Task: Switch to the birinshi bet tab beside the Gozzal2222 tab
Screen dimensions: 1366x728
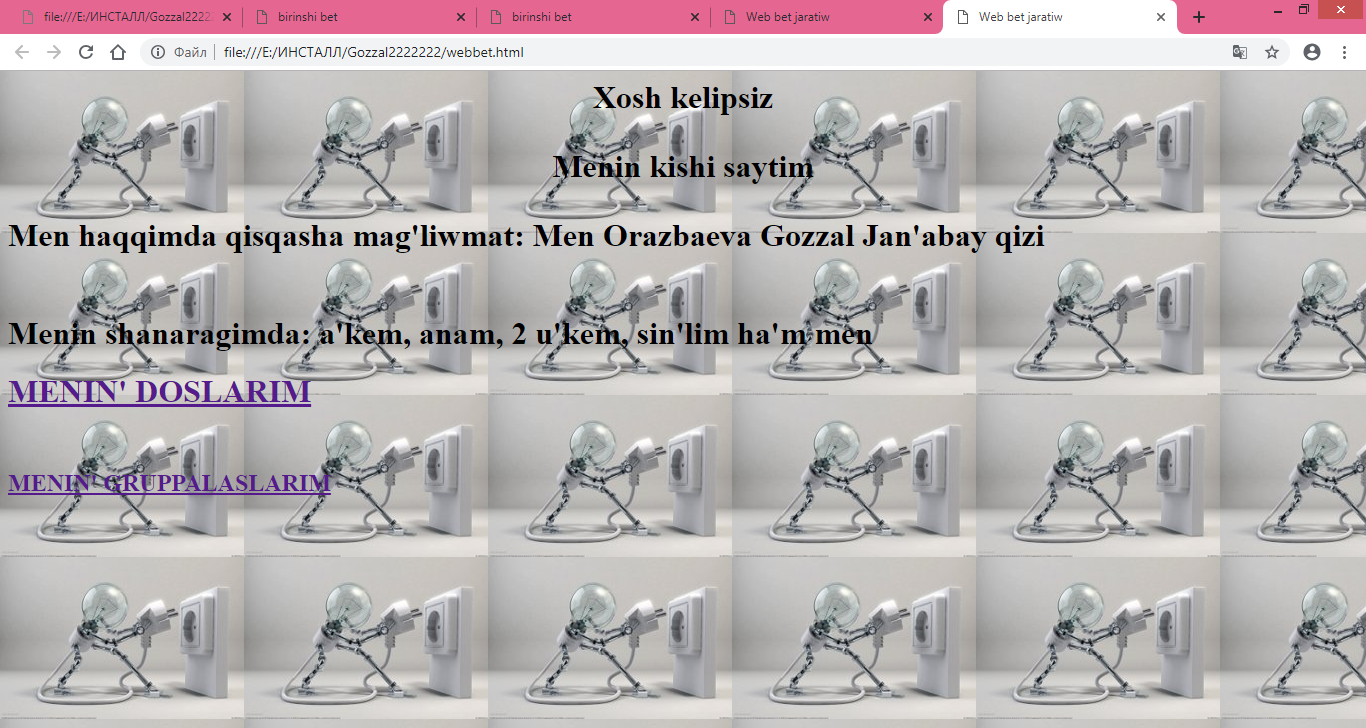Action: point(359,17)
